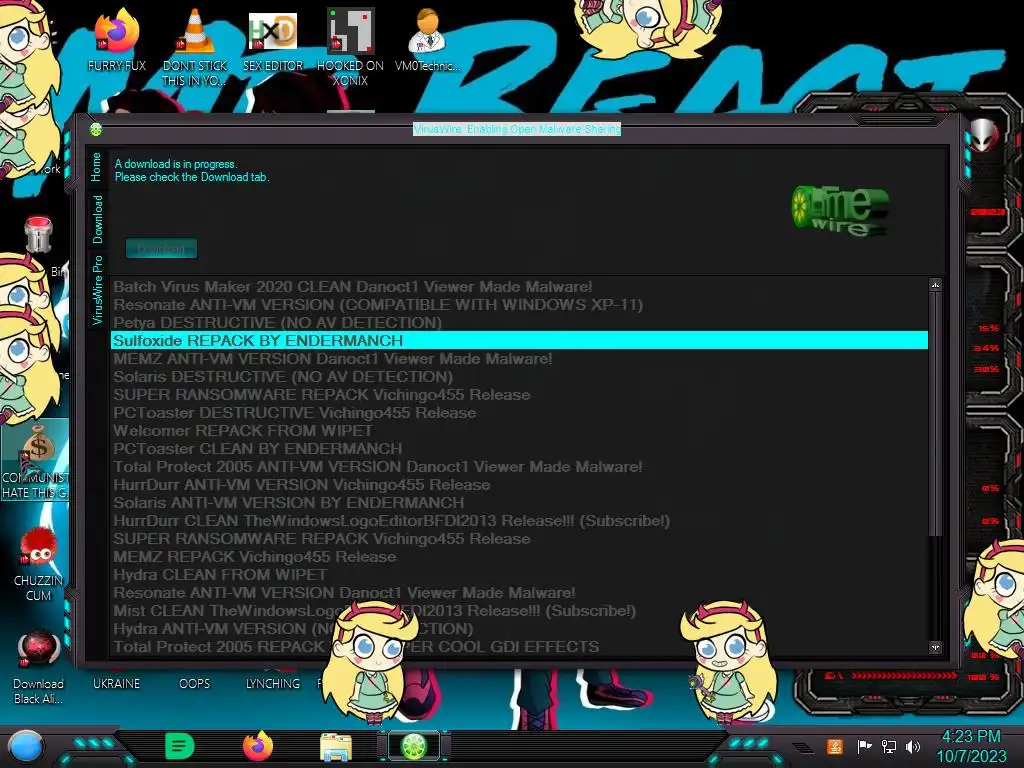Click the lime icon in VirusWire title bar

tap(96, 129)
